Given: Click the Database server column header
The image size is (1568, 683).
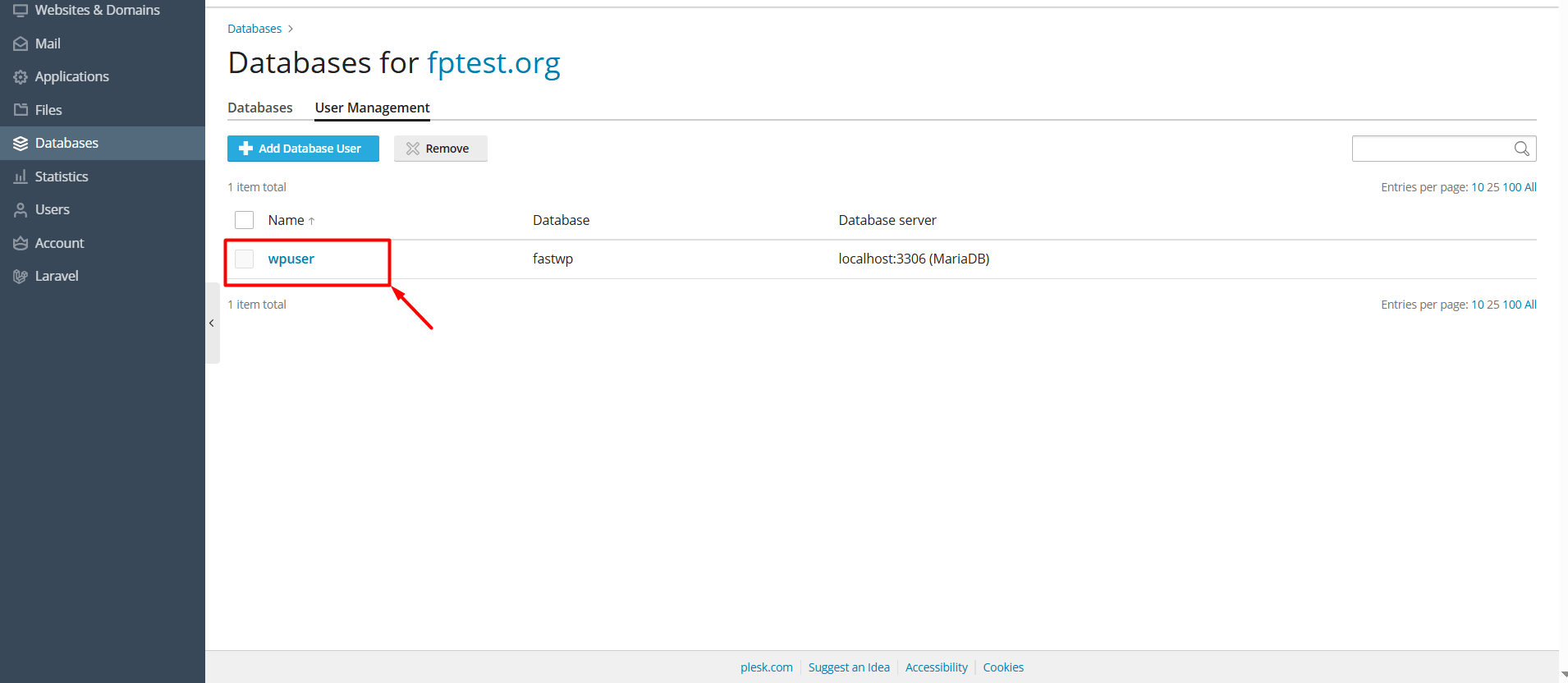Looking at the screenshot, I should 887,220.
